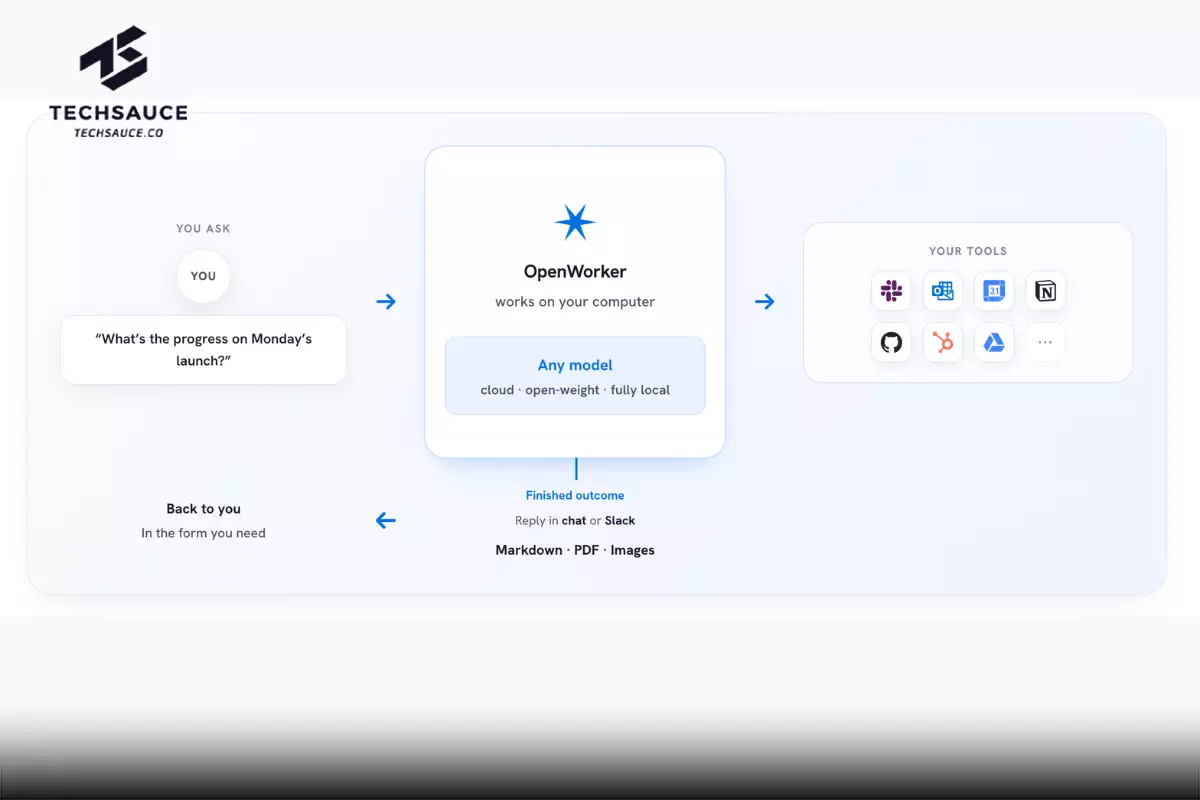Open the Google Drive tool icon
Image resolution: width=1200 pixels, height=800 pixels.
pos(994,343)
